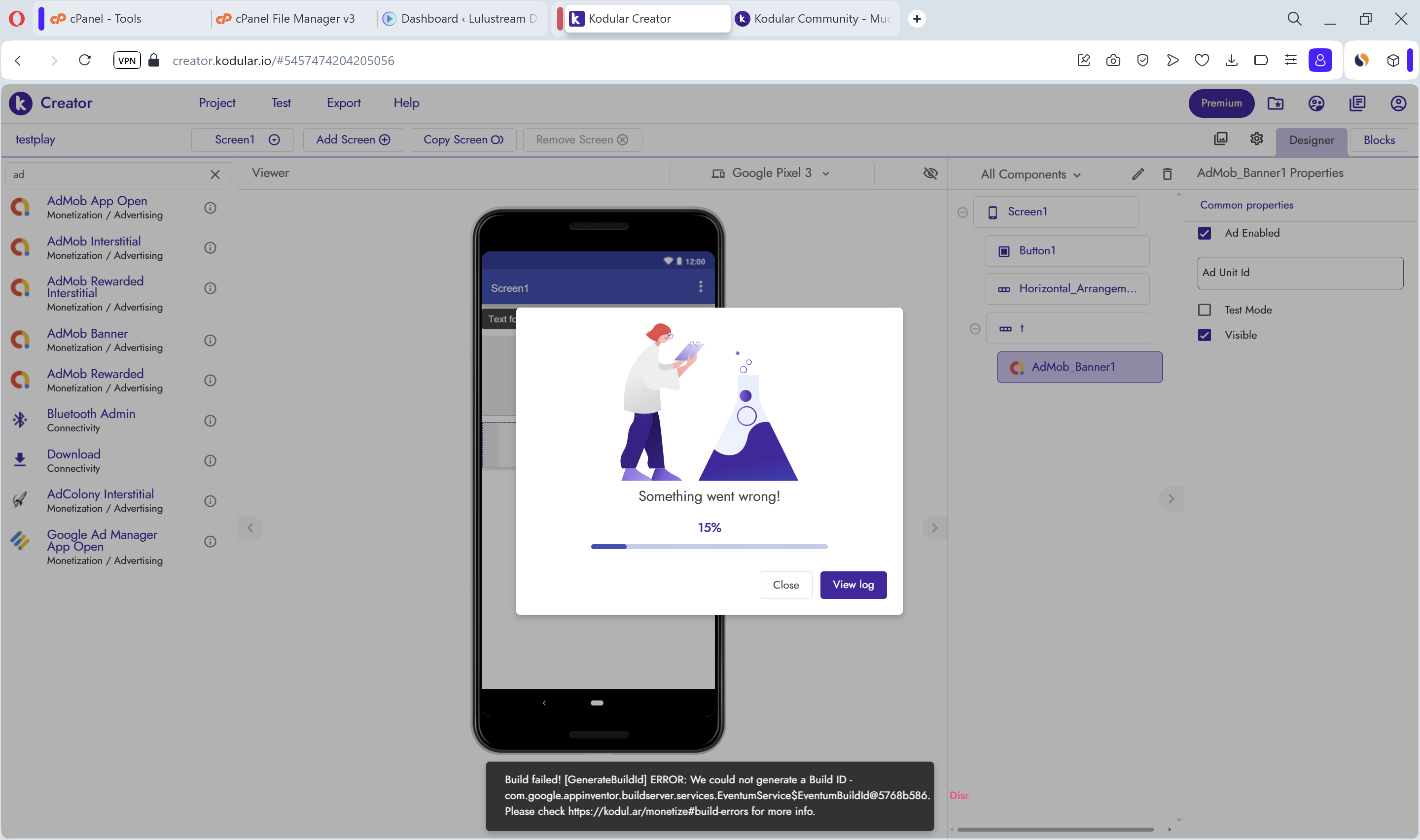Collapse the viewer right side arrow
This screenshot has width=1420, height=840.
[x=934, y=528]
